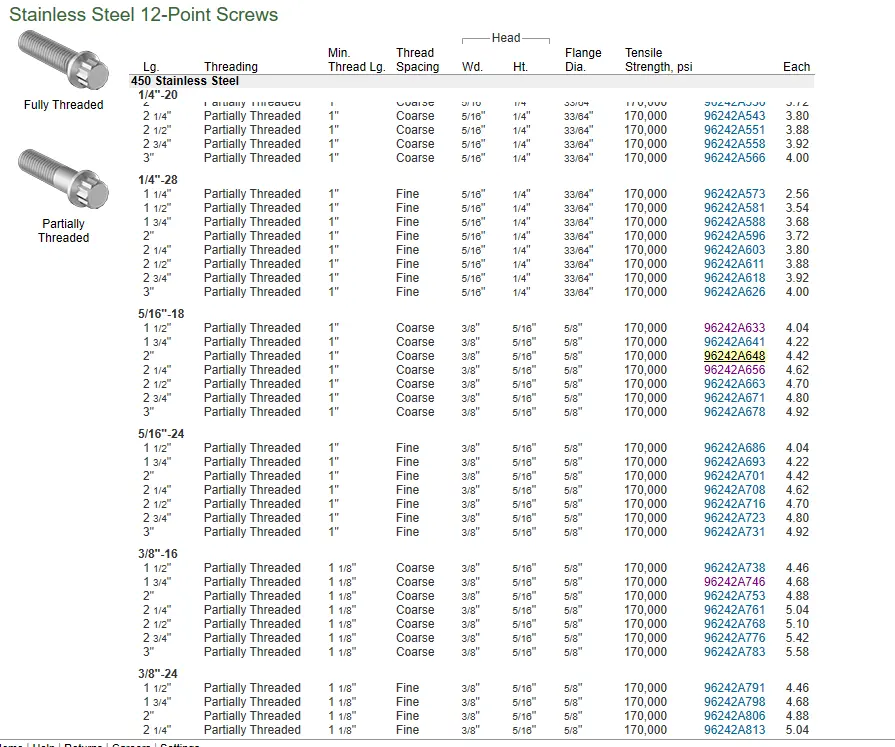895x747 pixels.
Task: Open part number 96242A768
Action: pyautogui.click(x=734, y=624)
